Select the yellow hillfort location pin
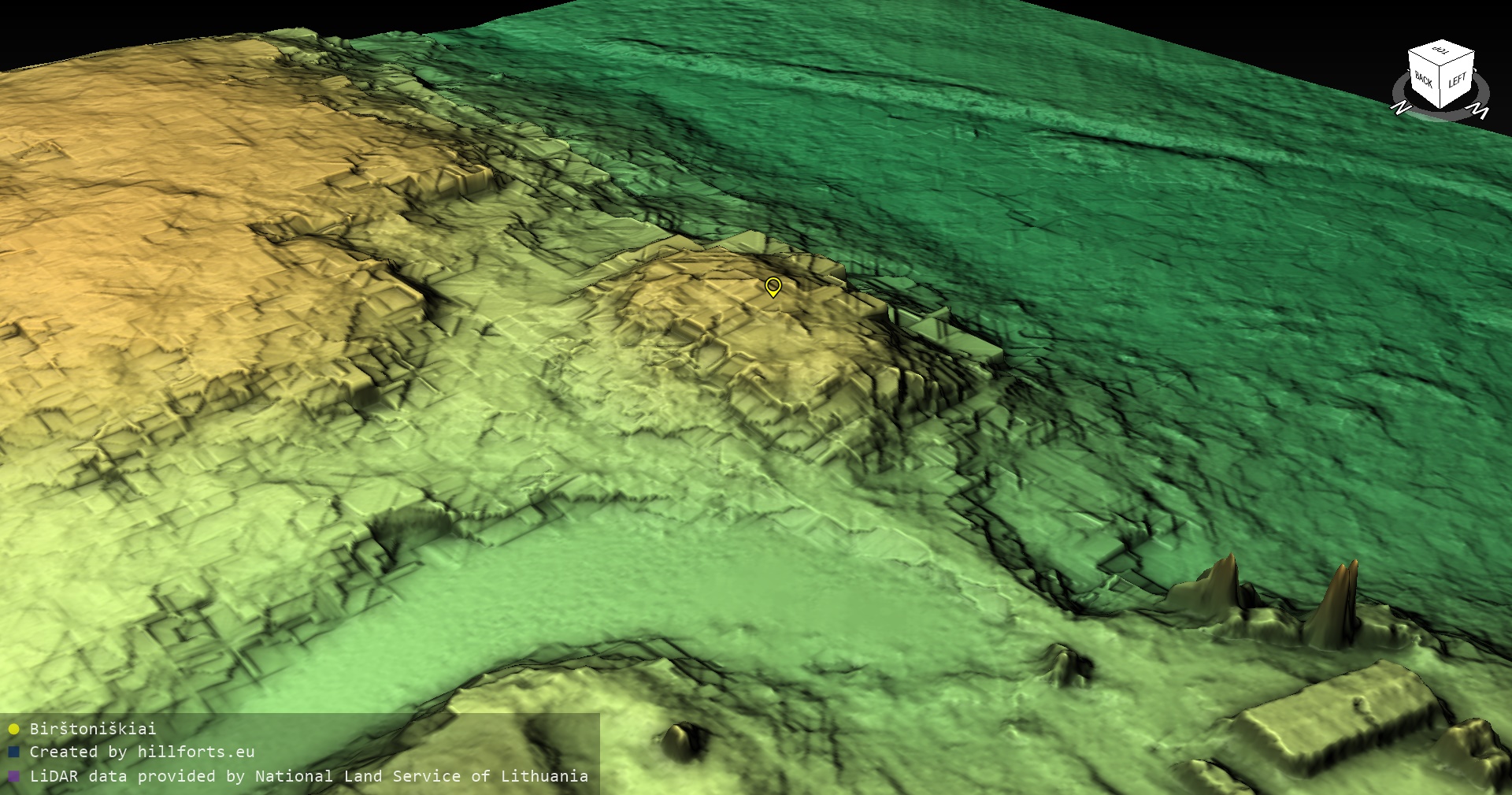The image size is (1512, 795). (x=773, y=286)
